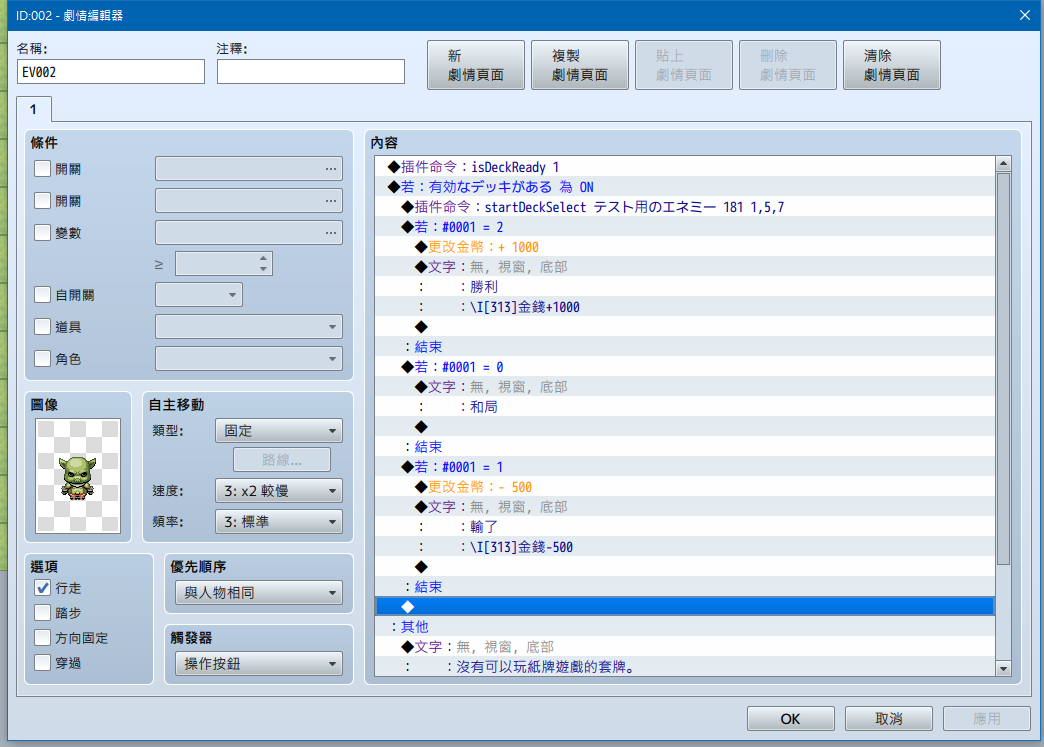The image size is (1044, 747).
Task: Click the content list scrollbar down arrow
Action: point(1003,668)
